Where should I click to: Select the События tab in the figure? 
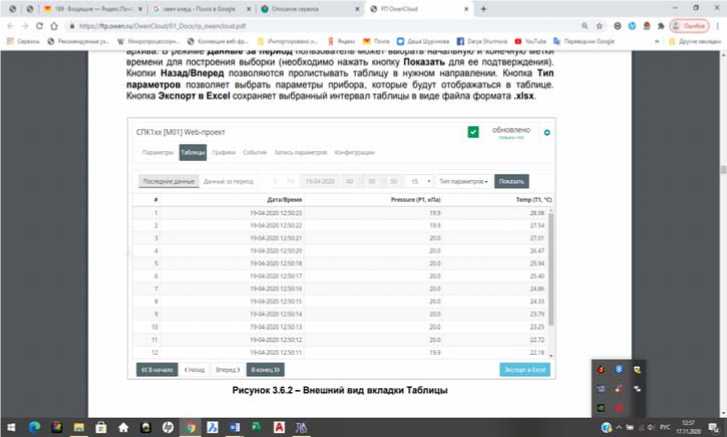[x=255, y=152]
